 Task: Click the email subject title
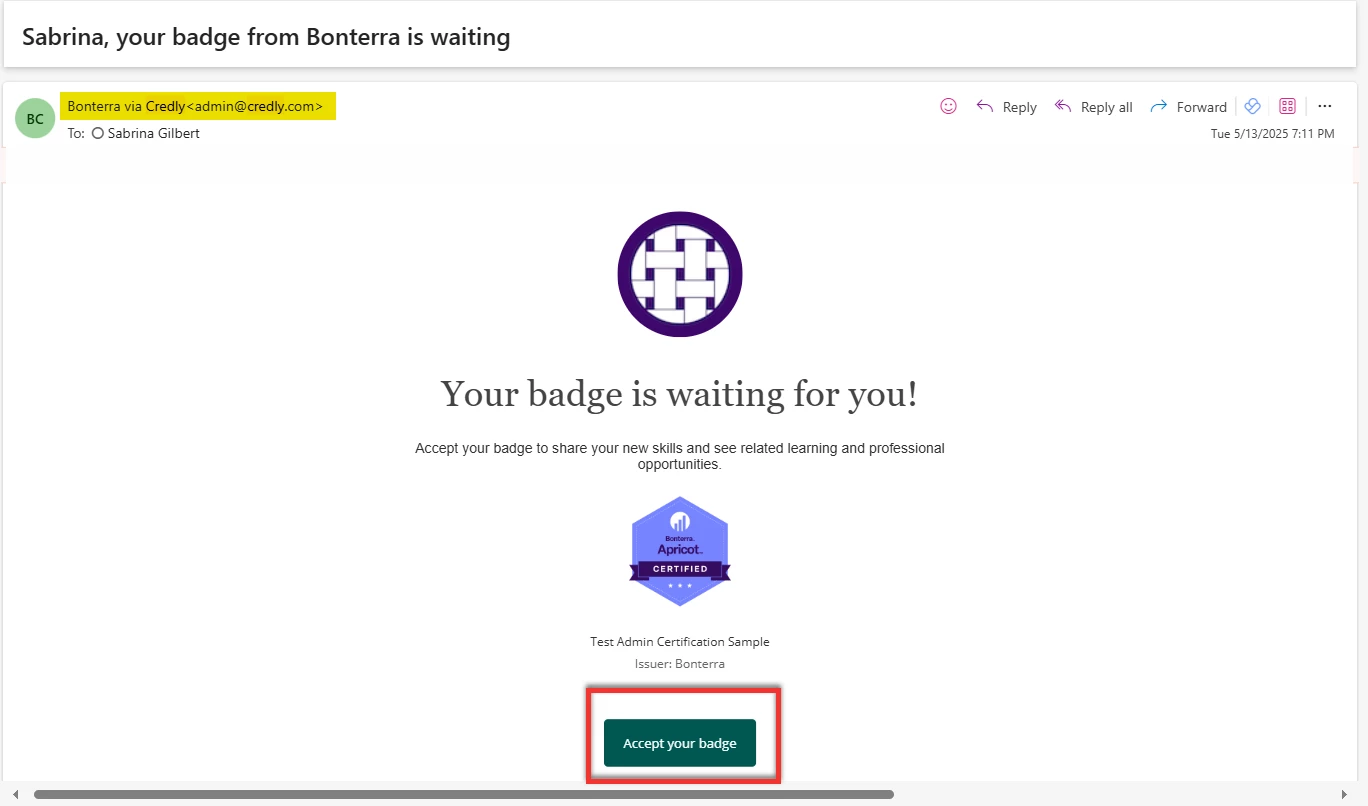point(266,37)
